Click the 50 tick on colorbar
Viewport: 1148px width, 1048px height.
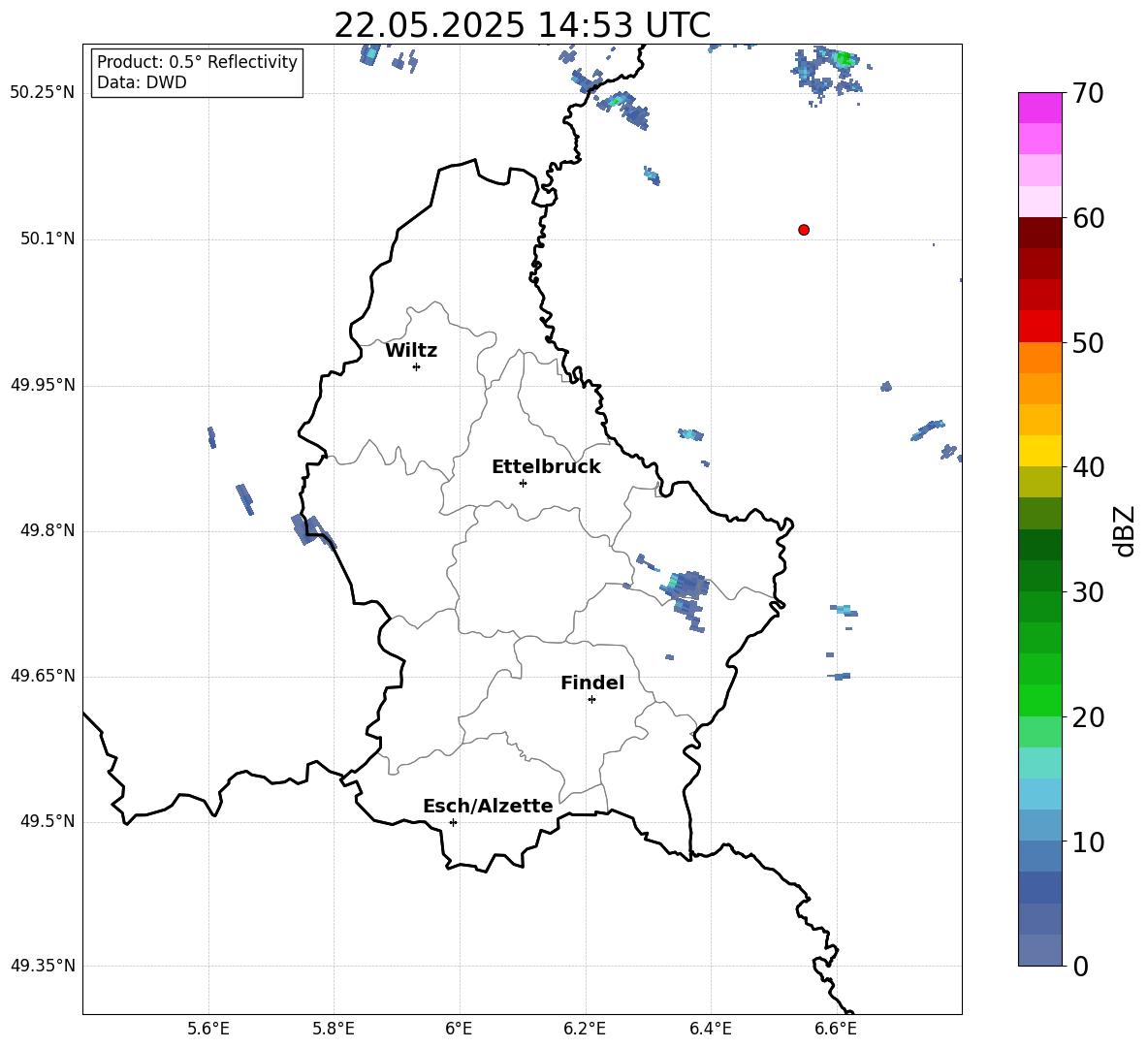(x=1087, y=342)
